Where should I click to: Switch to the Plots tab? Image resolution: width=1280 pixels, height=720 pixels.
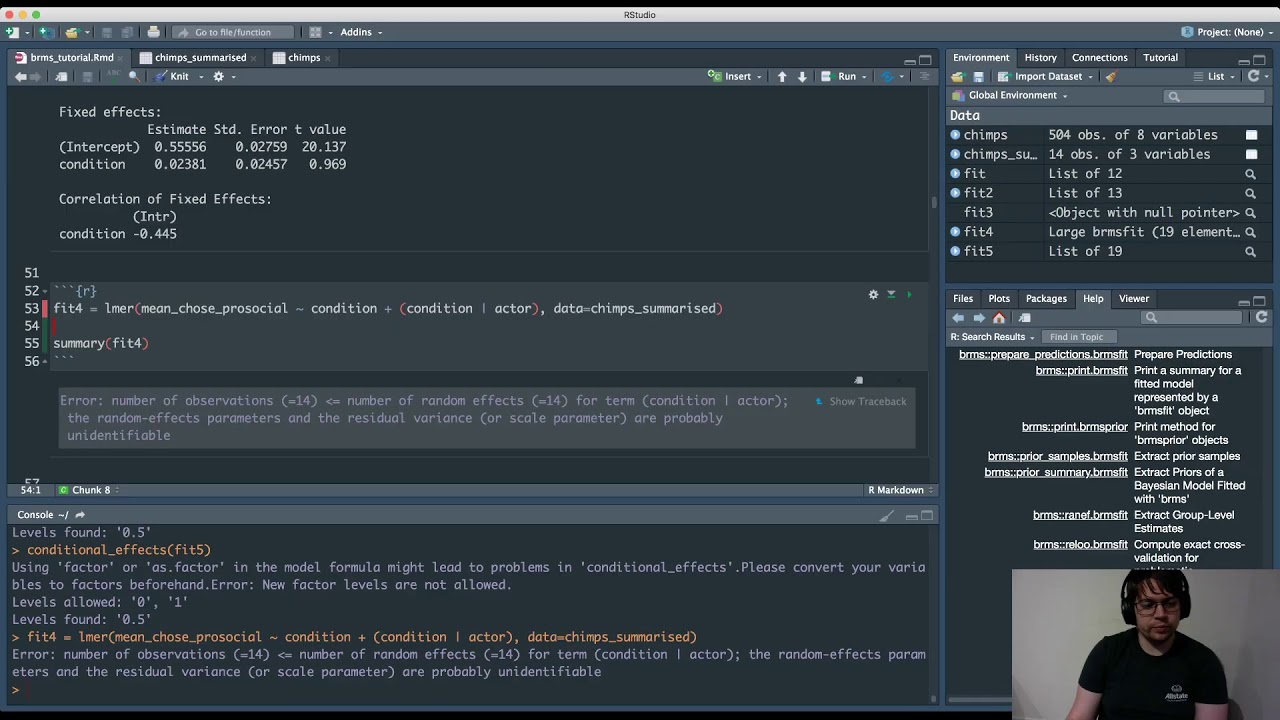tap(999, 299)
